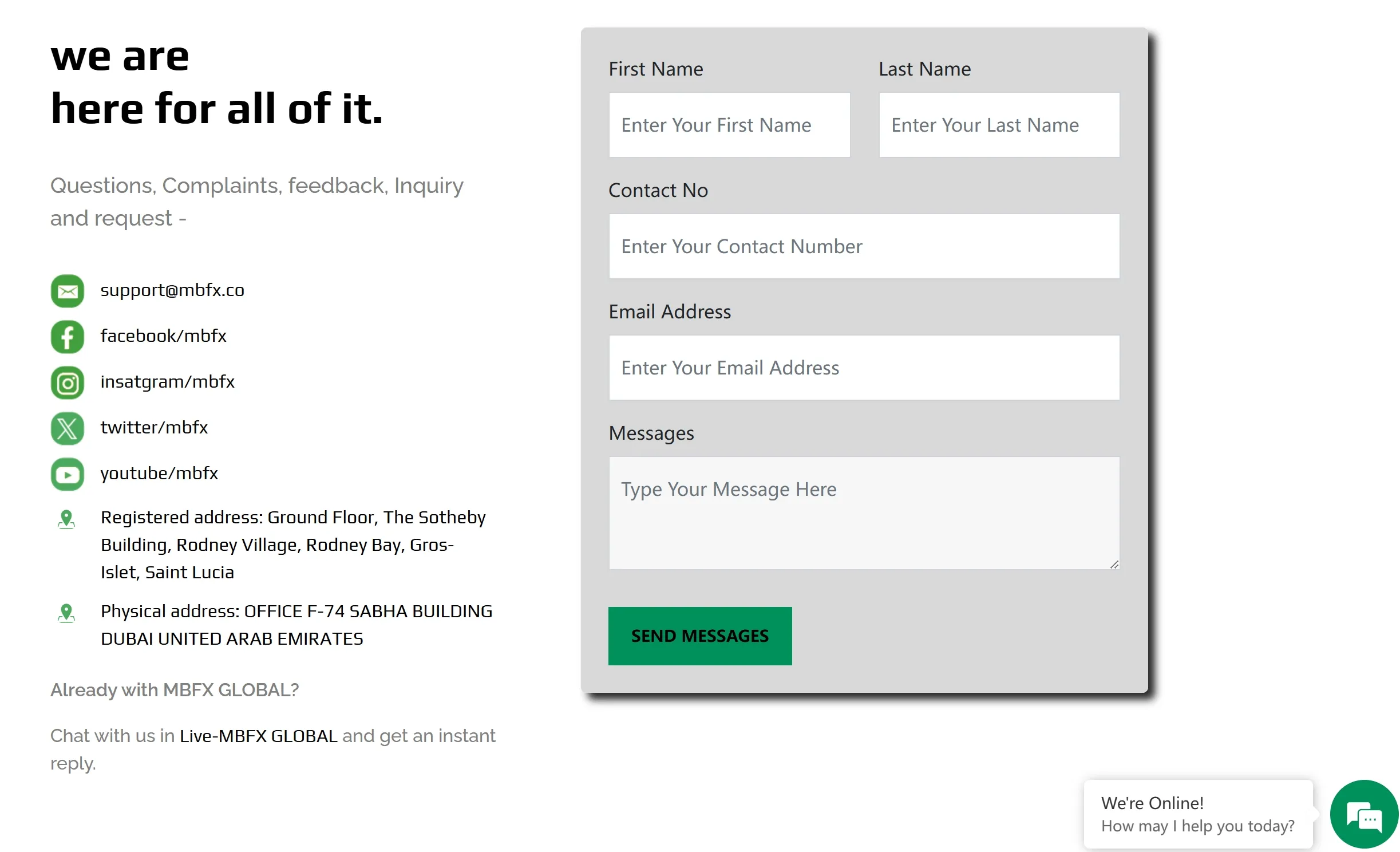Focus the Last Name input field

[999, 125]
